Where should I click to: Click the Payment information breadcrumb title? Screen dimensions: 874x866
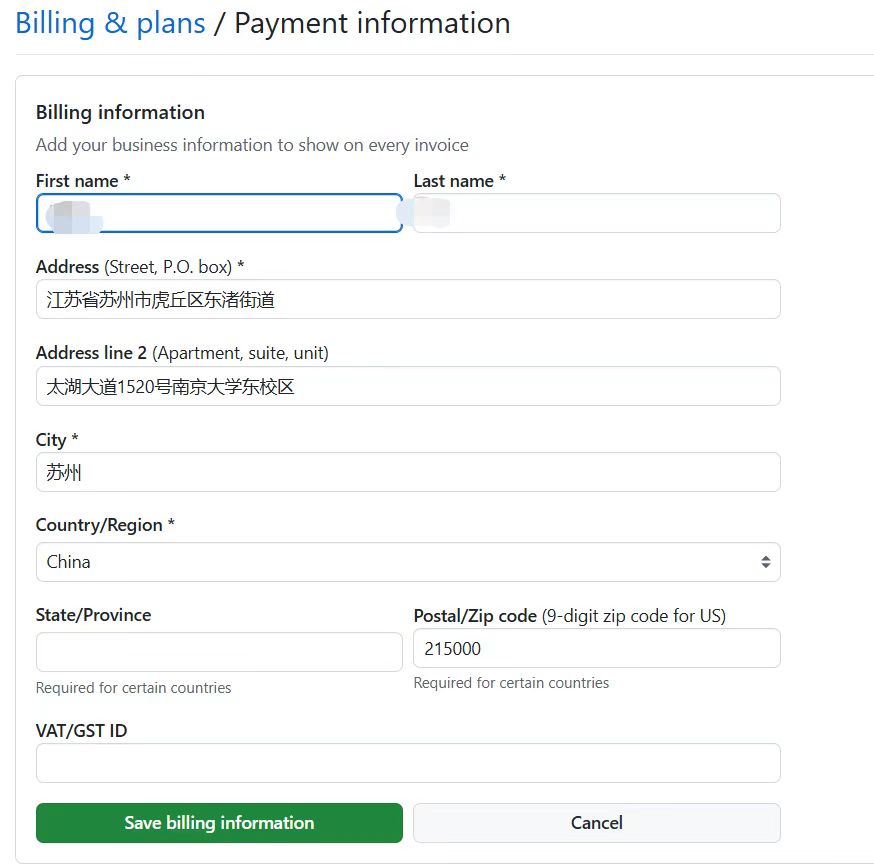pyautogui.click(x=372, y=23)
